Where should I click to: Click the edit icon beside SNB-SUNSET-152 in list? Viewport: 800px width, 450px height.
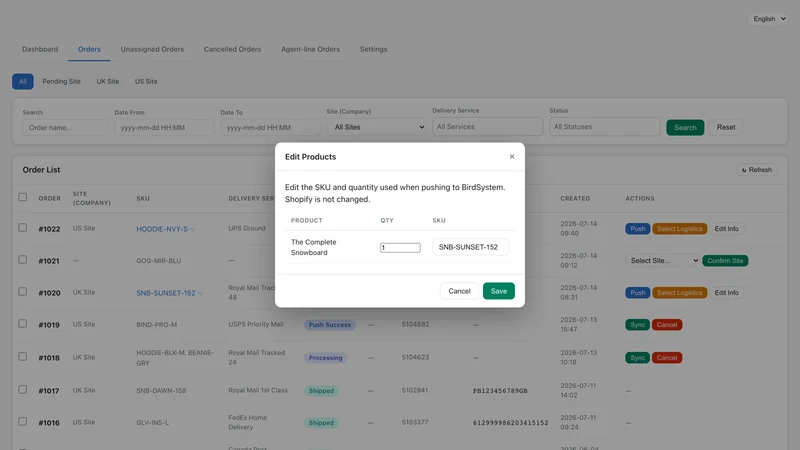click(200, 293)
